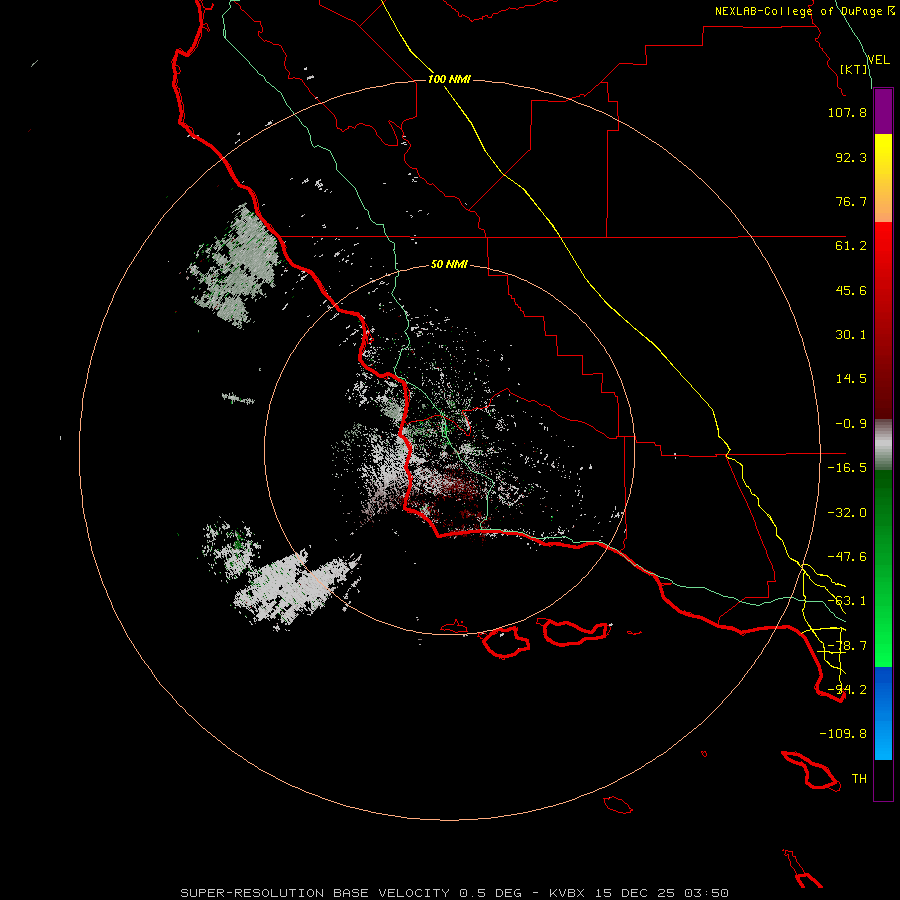Click the VEL legend title
Viewport: 900px width, 900px height.
[x=878, y=60]
